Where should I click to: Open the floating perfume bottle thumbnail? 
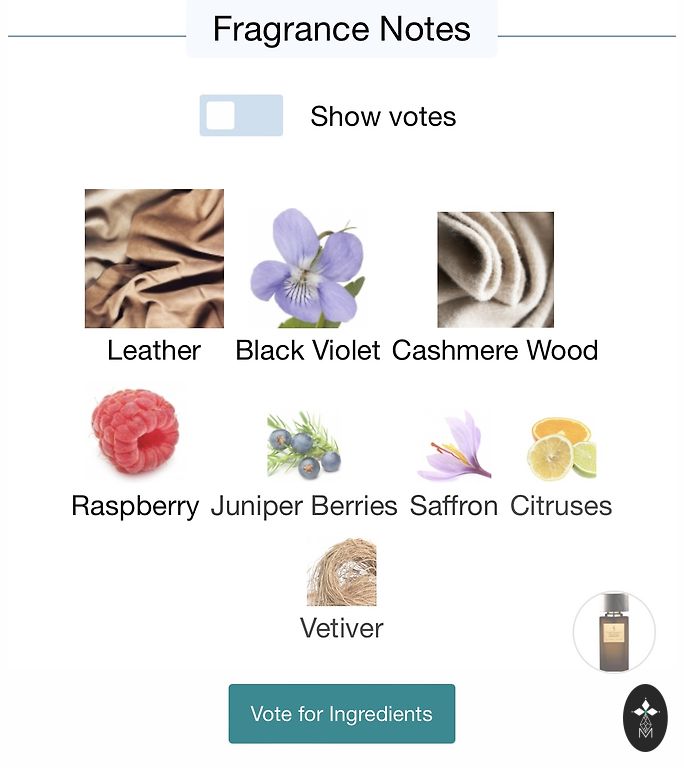(x=614, y=632)
